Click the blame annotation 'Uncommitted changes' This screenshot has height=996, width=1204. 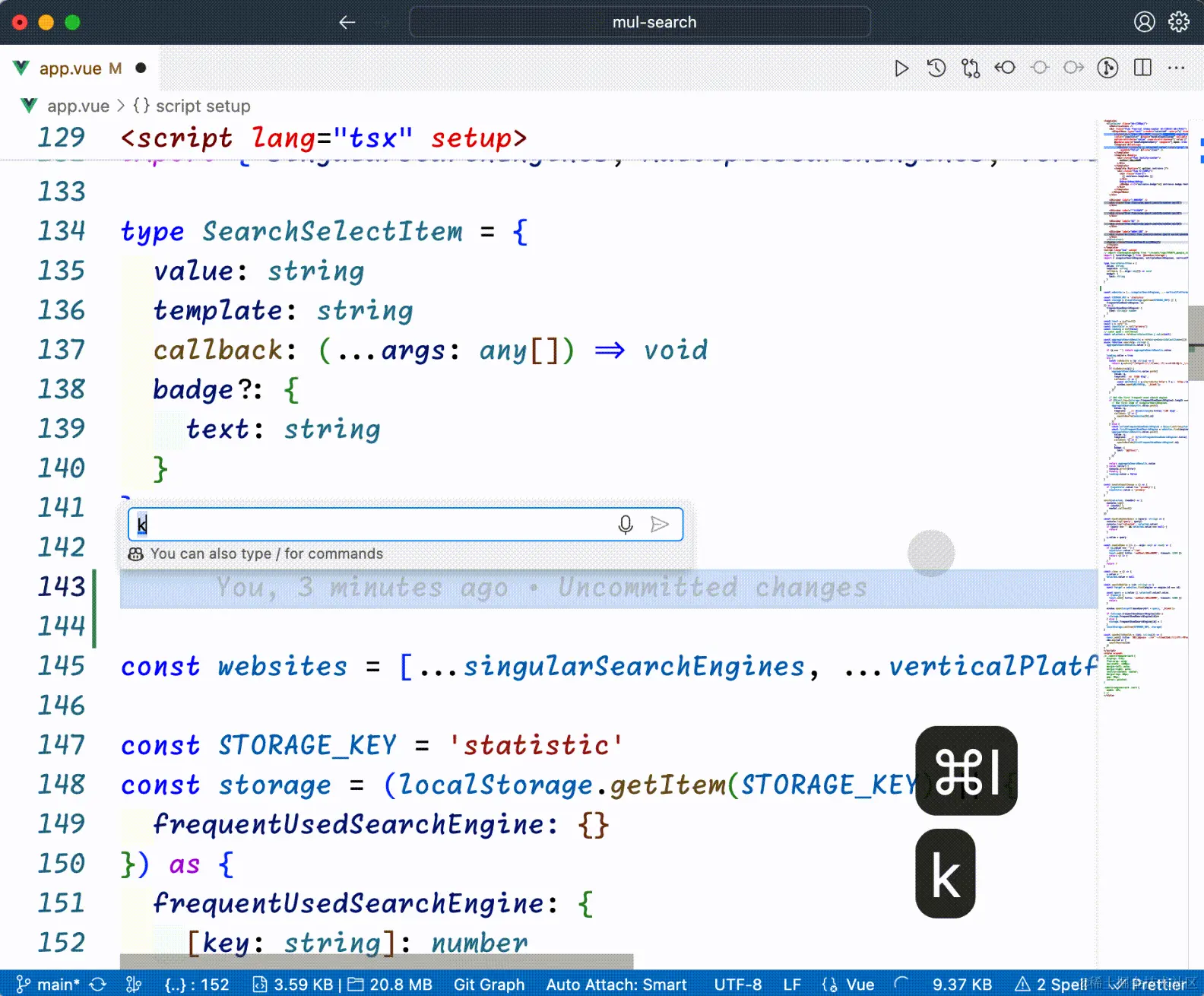[x=712, y=587]
